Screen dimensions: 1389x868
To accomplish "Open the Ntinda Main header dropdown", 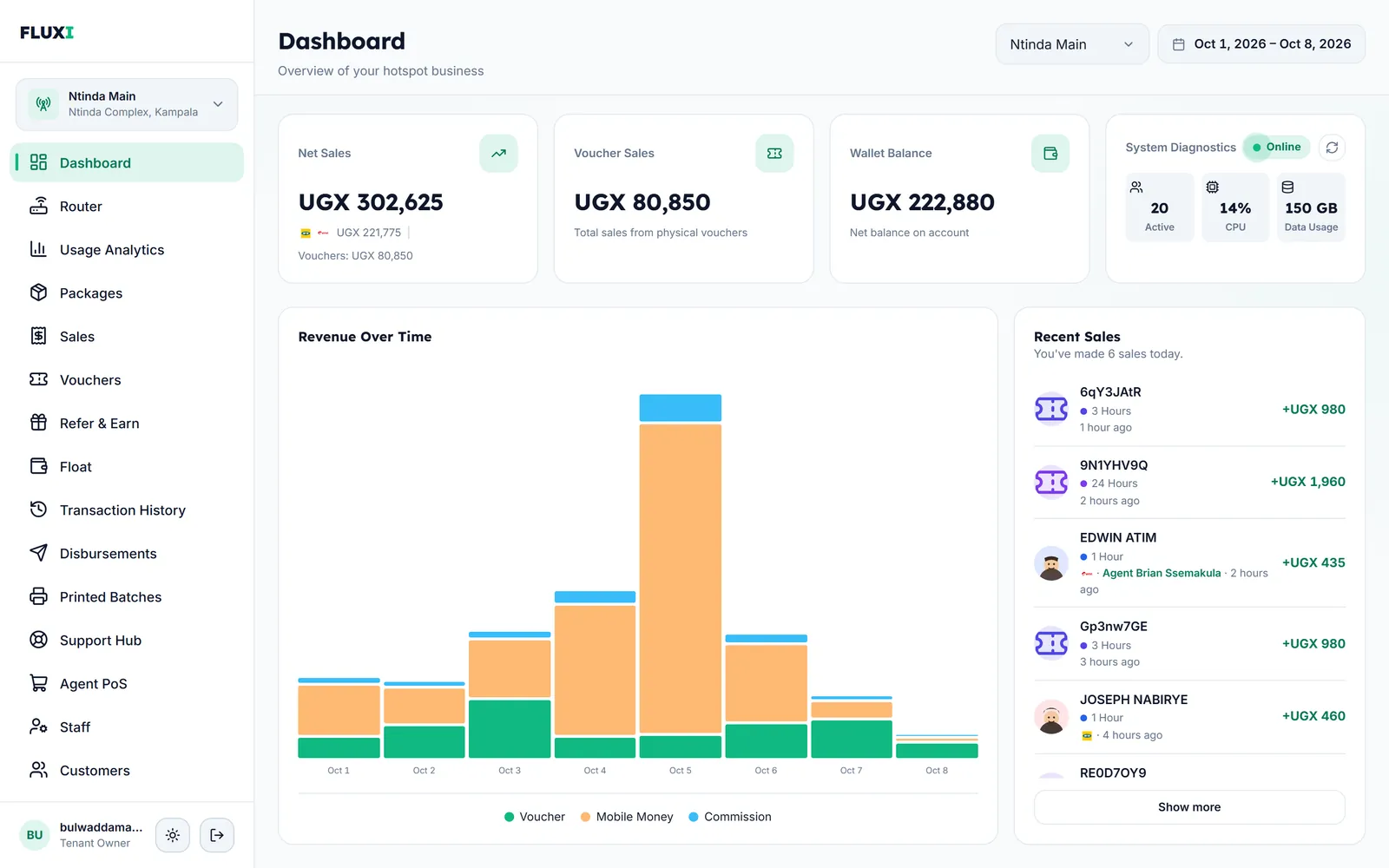I will (x=1072, y=44).
